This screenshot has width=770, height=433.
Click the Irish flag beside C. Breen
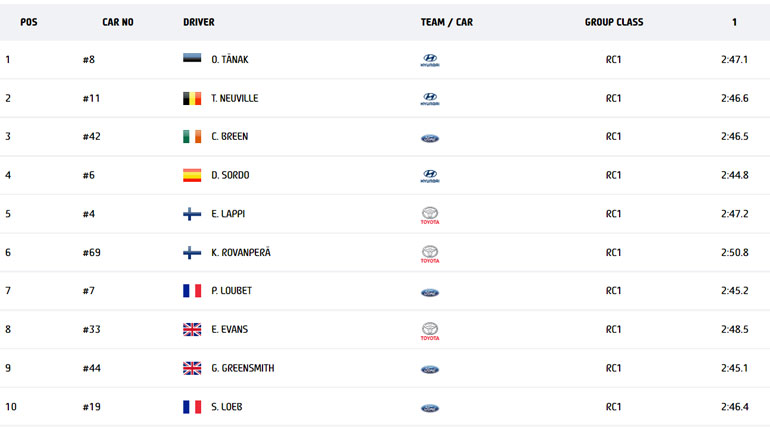[x=192, y=136]
